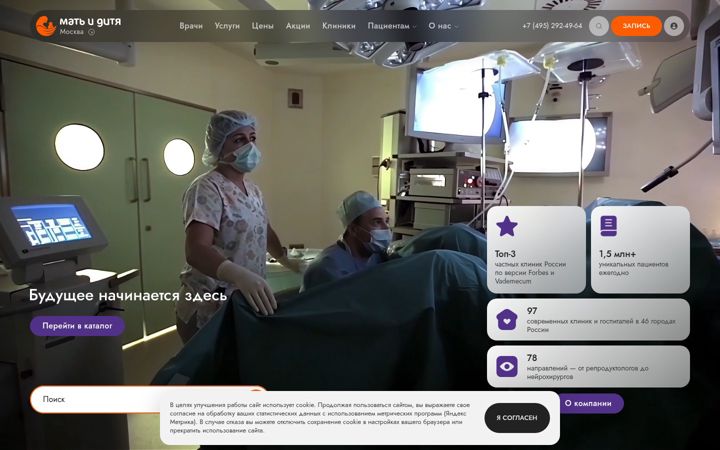Viewport: 720px width, 450px height.
Task: Click the Топ-3 частных клиник России card
Action: click(536, 250)
